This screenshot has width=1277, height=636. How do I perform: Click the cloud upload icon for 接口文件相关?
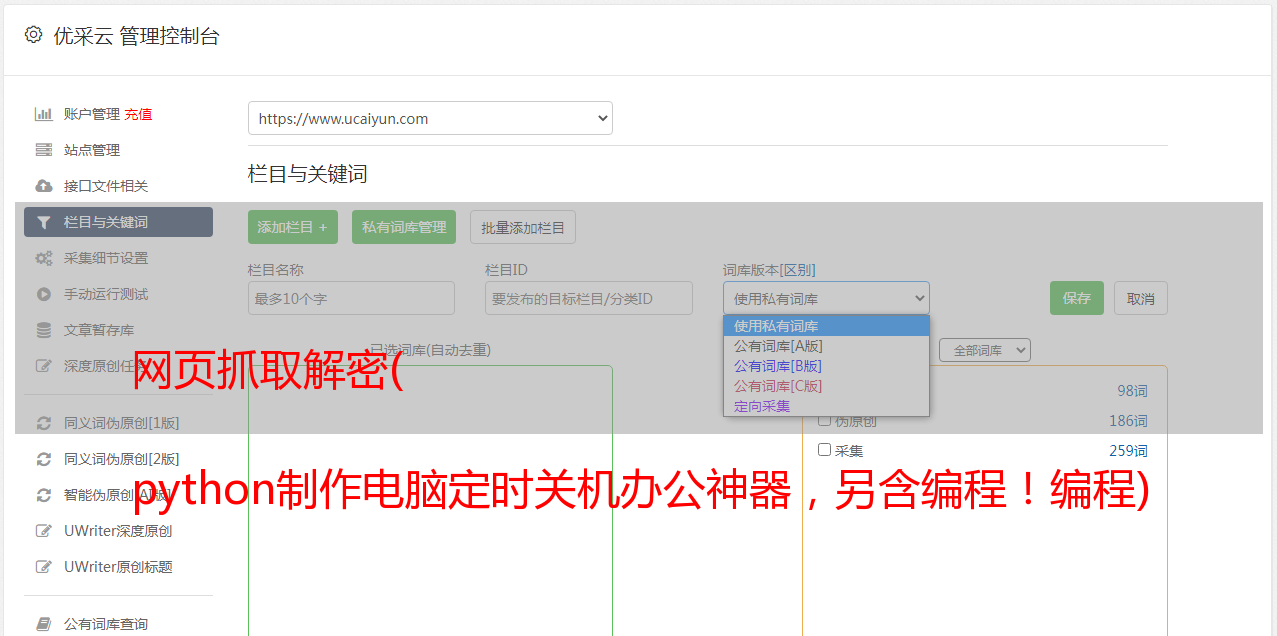click(43, 186)
